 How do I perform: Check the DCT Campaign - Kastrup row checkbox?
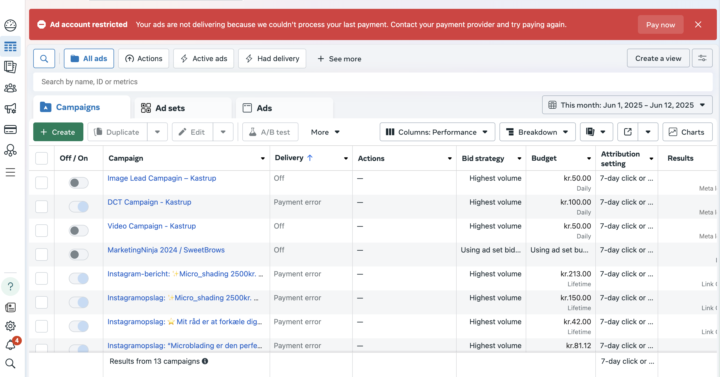click(x=41, y=207)
